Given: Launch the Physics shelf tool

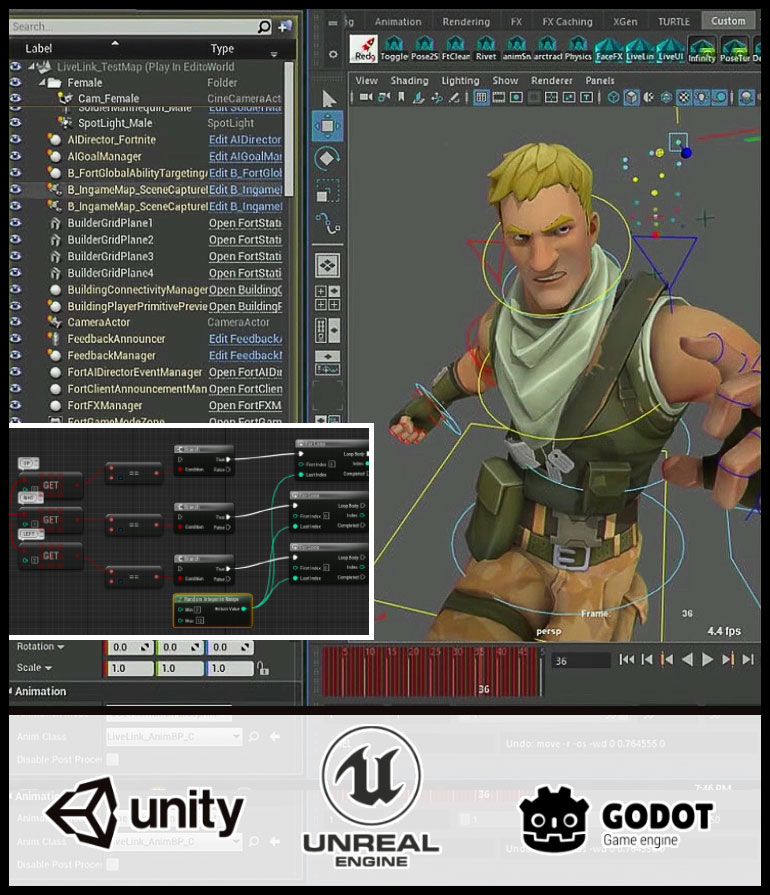Looking at the screenshot, I should tap(578, 48).
